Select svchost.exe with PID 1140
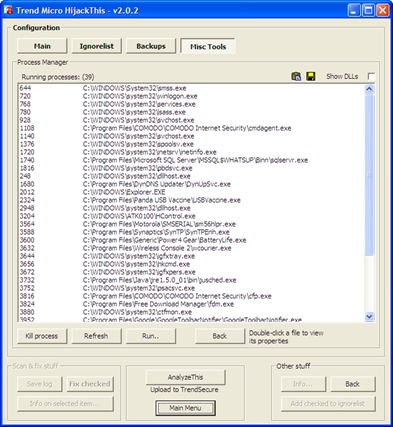The image size is (393, 427). point(192,136)
